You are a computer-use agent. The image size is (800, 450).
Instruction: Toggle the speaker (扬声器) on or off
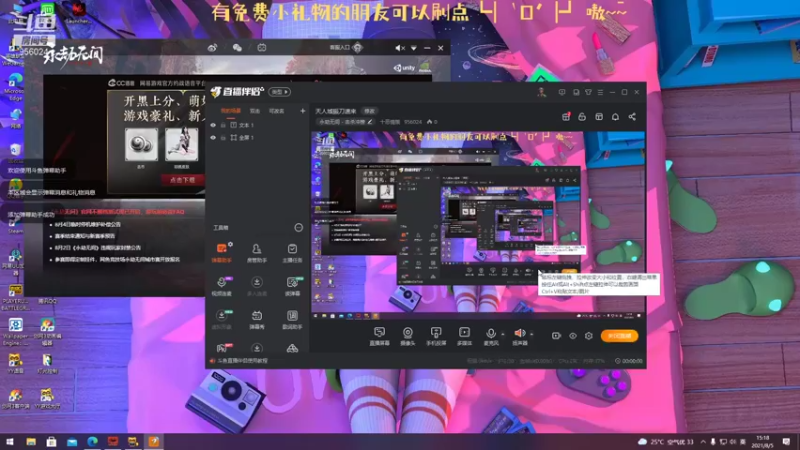[x=519, y=337]
